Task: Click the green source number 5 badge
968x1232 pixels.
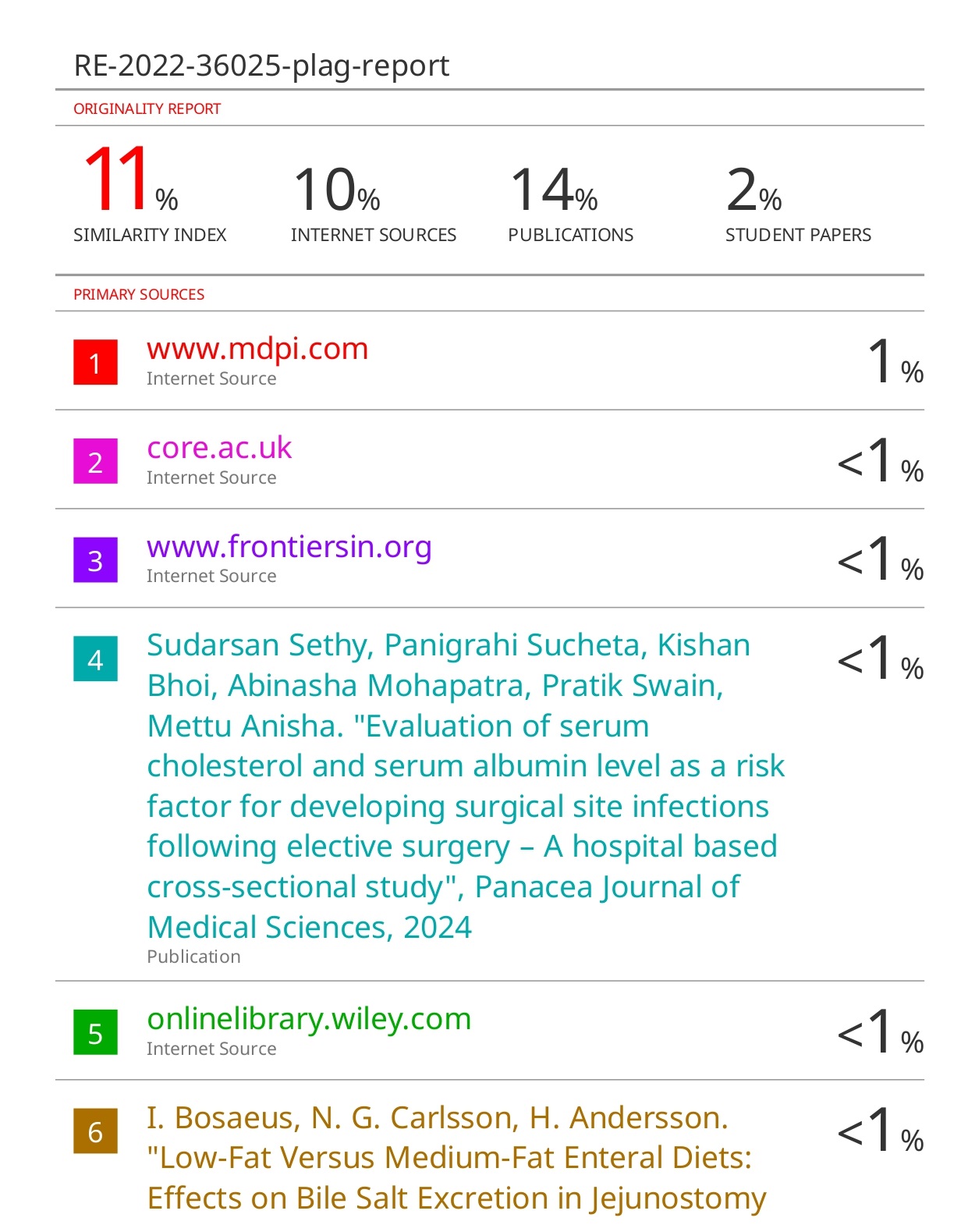Action: pos(95,1032)
